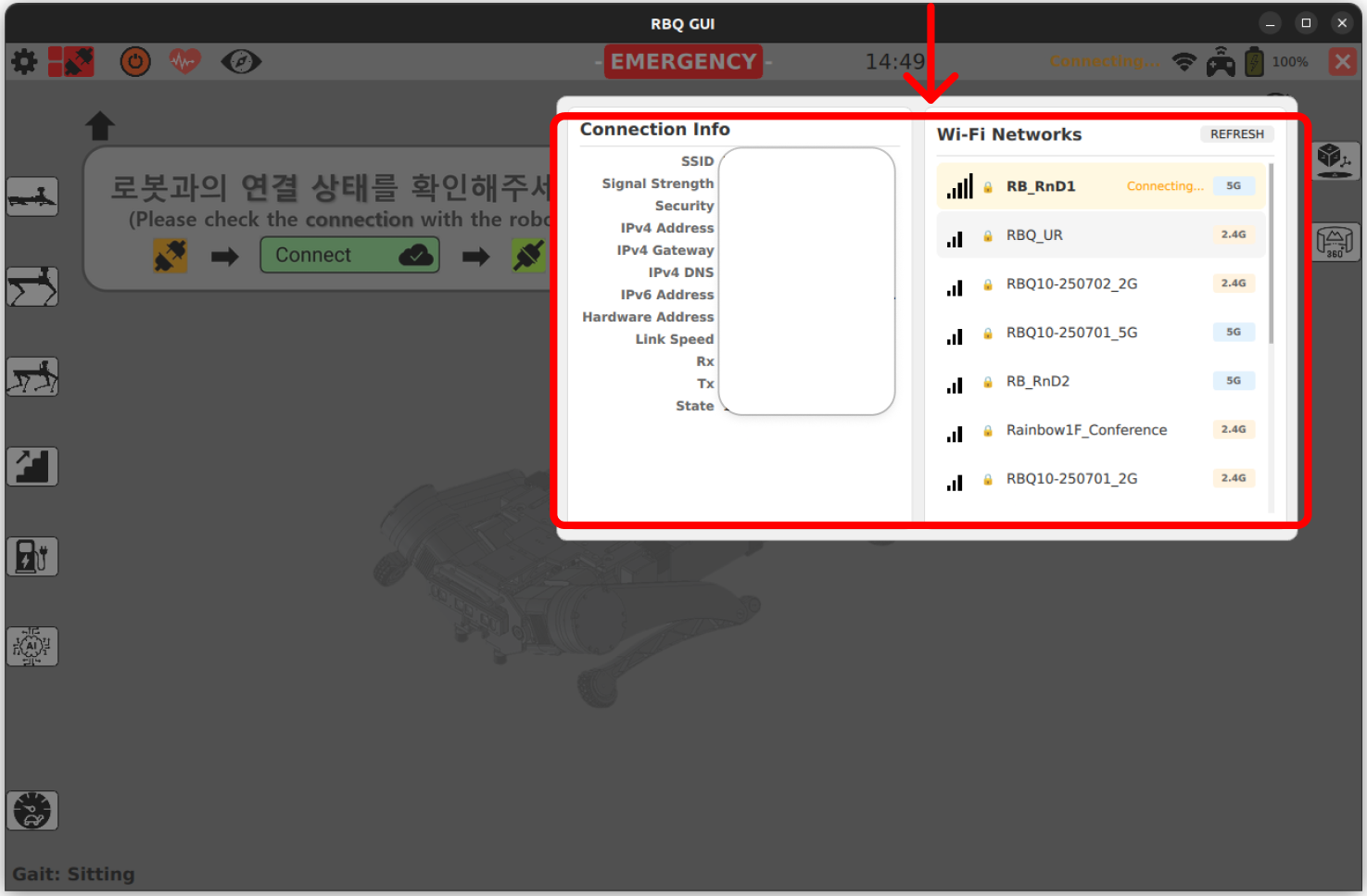The height and width of the screenshot is (896, 1367).
Task: Click the robot connection plug icon
Action: point(71,61)
